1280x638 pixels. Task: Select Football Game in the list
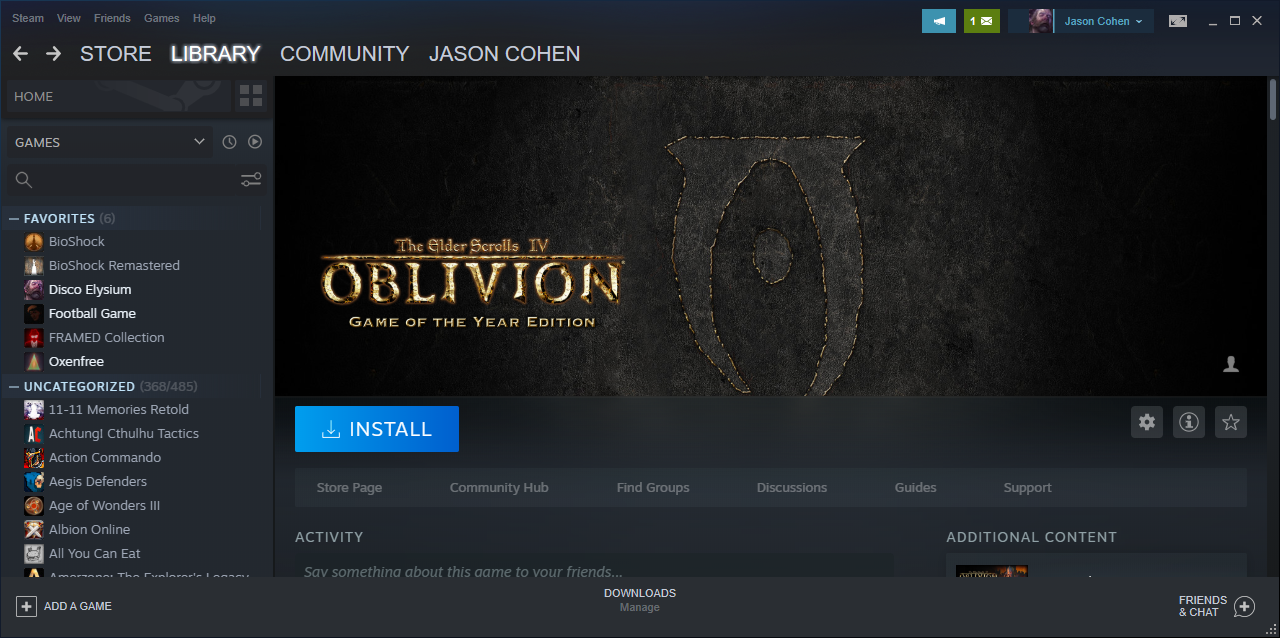click(92, 314)
